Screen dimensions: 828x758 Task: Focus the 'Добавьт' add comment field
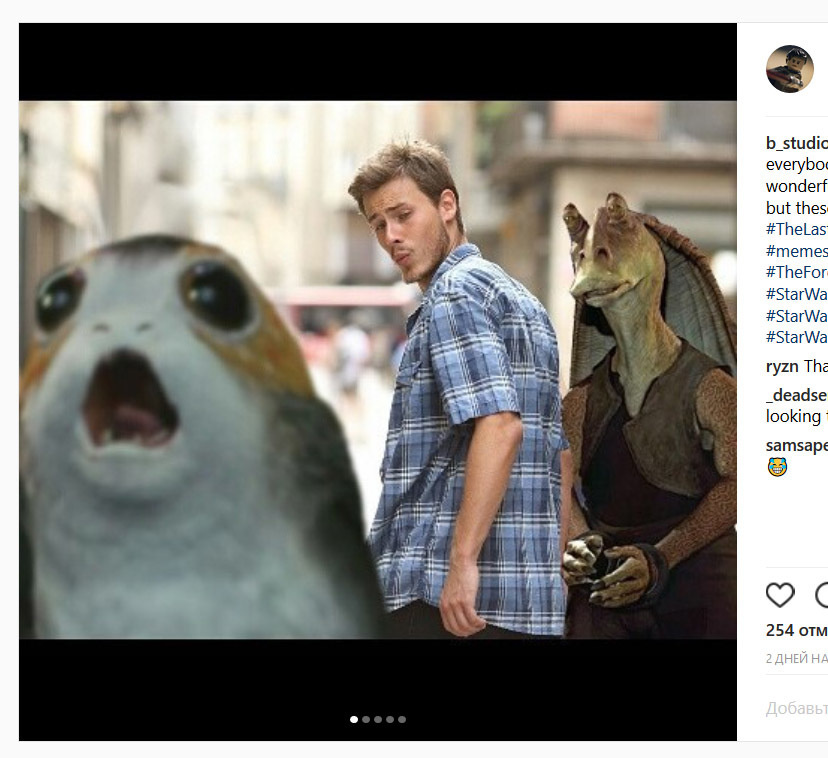click(x=797, y=708)
